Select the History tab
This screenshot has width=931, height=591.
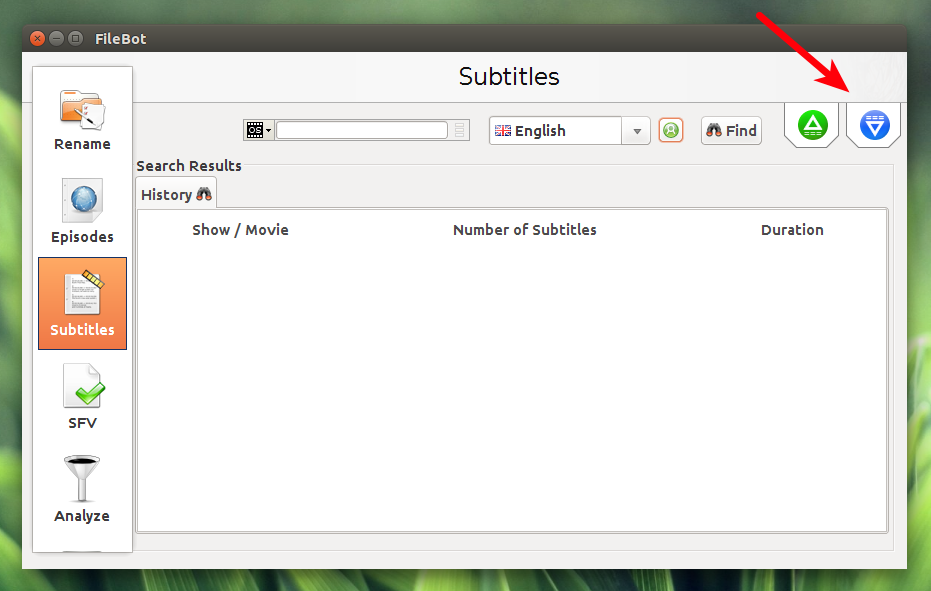coord(176,194)
